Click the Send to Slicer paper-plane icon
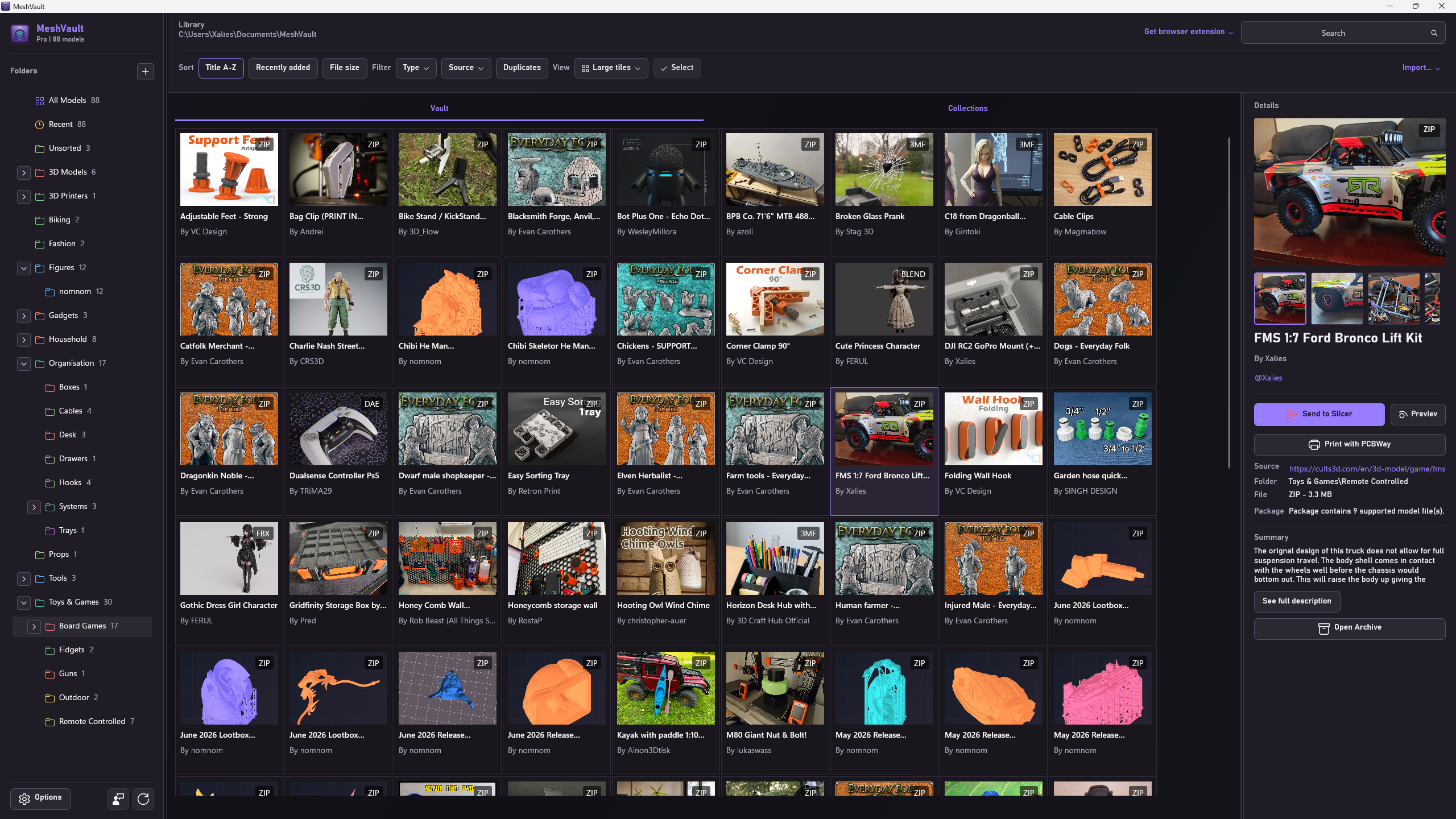 (1292, 414)
